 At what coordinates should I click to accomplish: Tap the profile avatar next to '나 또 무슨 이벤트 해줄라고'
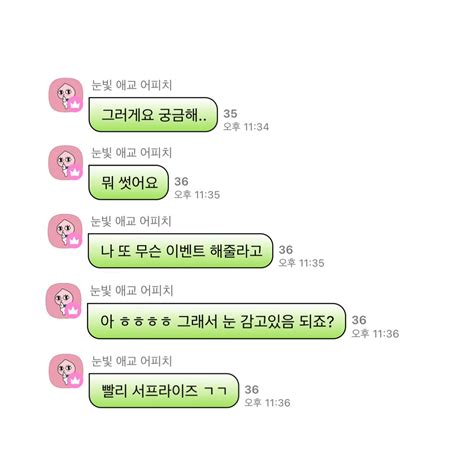pyautogui.click(x=65, y=231)
